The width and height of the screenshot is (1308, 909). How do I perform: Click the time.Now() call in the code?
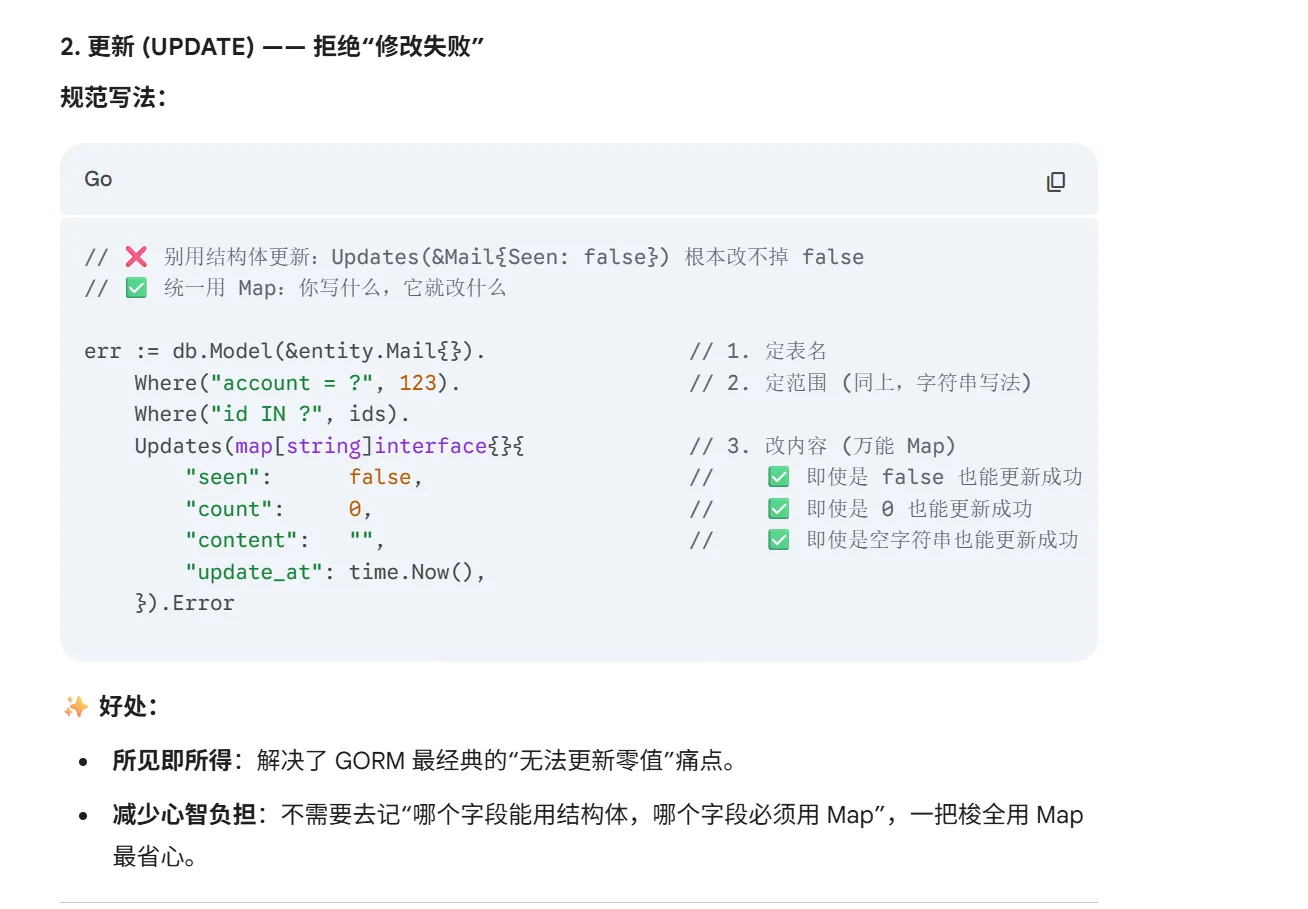[x=416, y=572]
